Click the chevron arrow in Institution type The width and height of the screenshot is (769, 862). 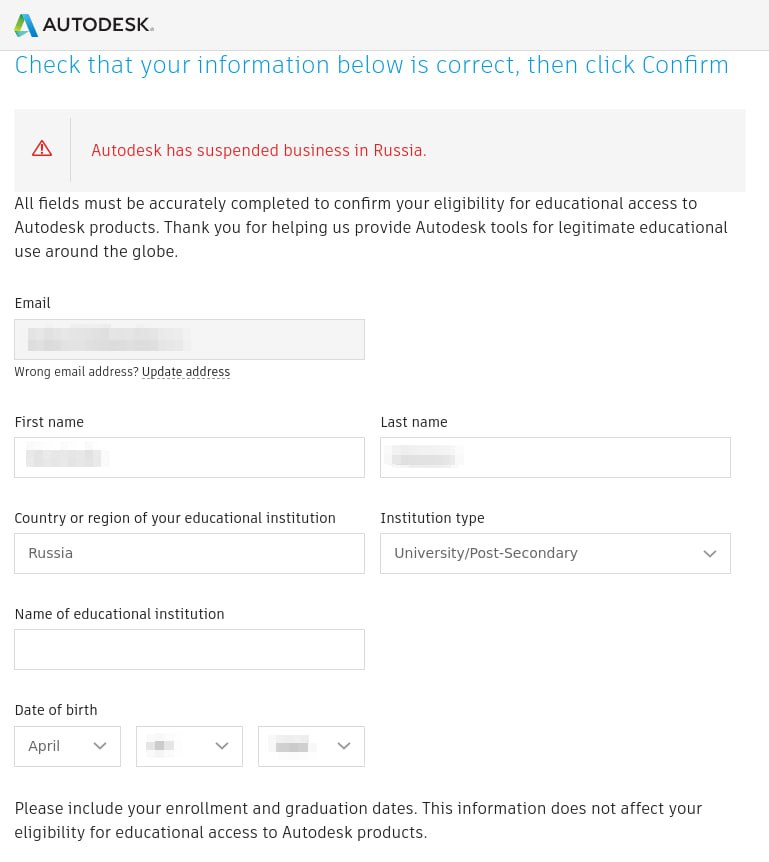[x=710, y=554]
